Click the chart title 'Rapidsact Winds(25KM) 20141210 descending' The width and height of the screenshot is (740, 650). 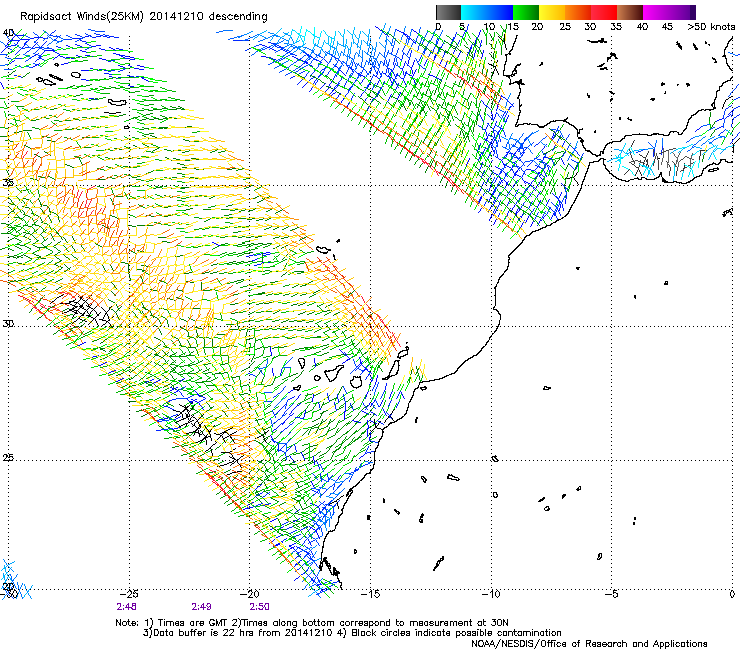point(143,17)
